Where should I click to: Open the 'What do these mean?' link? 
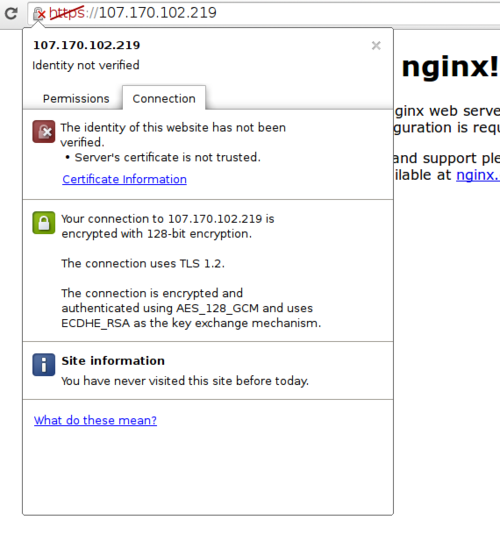click(95, 420)
